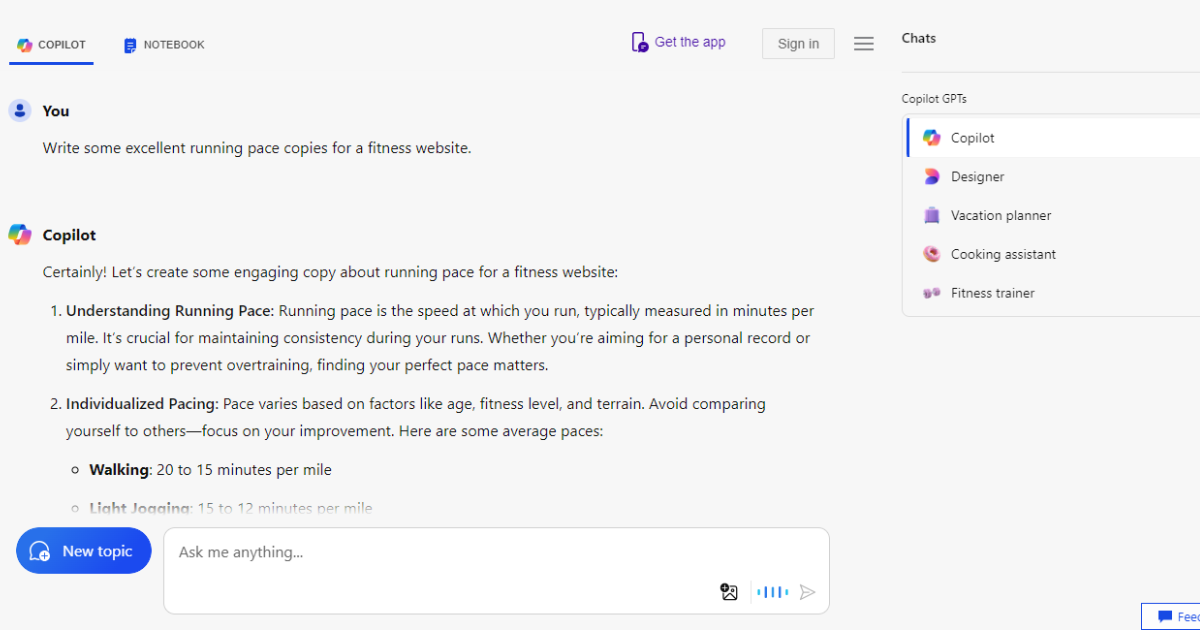Image resolution: width=1200 pixels, height=630 pixels.
Task: Start a New topic
Action: (84, 551)
